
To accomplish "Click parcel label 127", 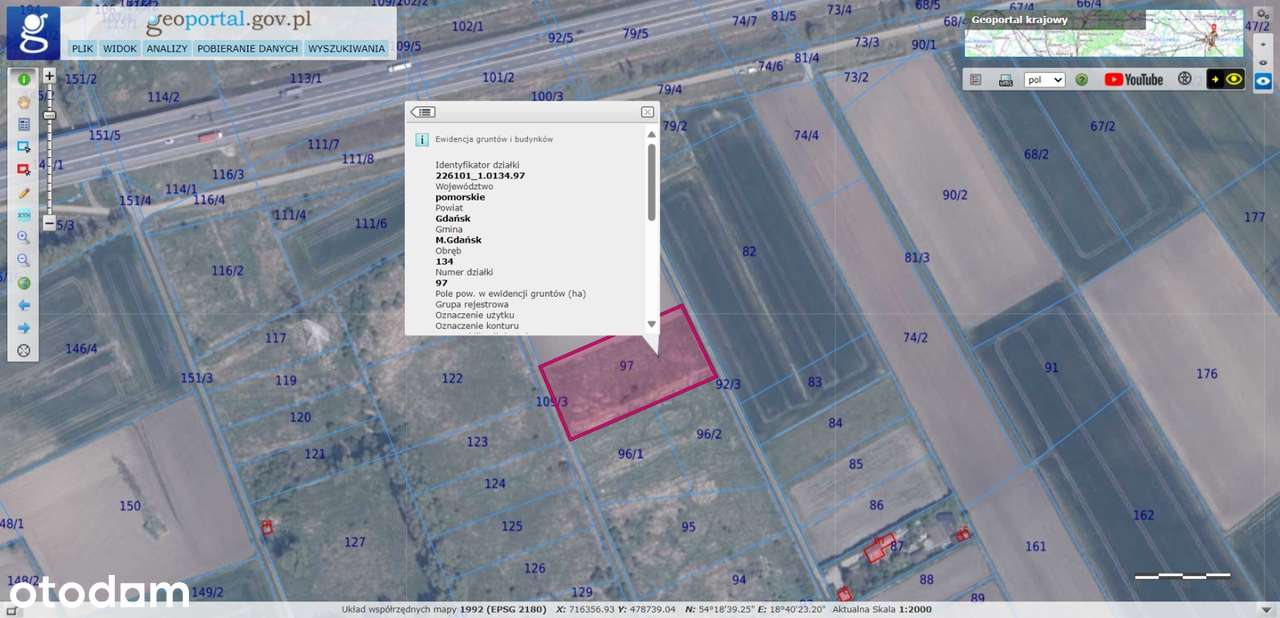I will (355, 542).
